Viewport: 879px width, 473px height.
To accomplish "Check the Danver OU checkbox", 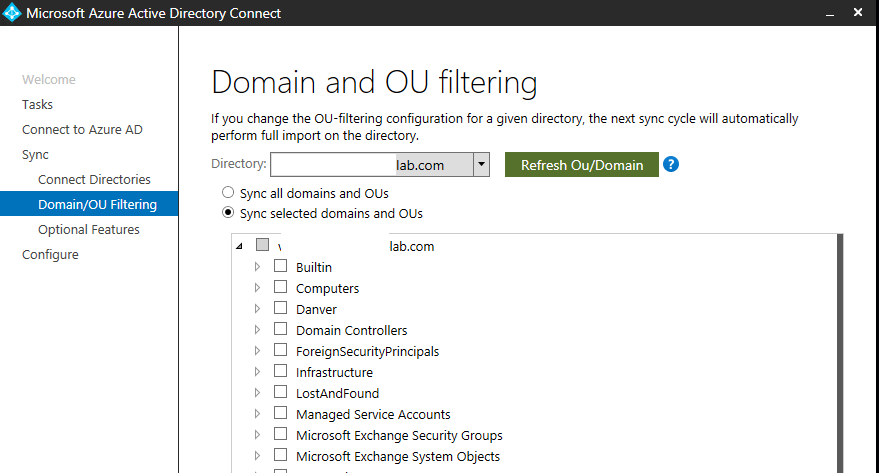I will [280, 308].
